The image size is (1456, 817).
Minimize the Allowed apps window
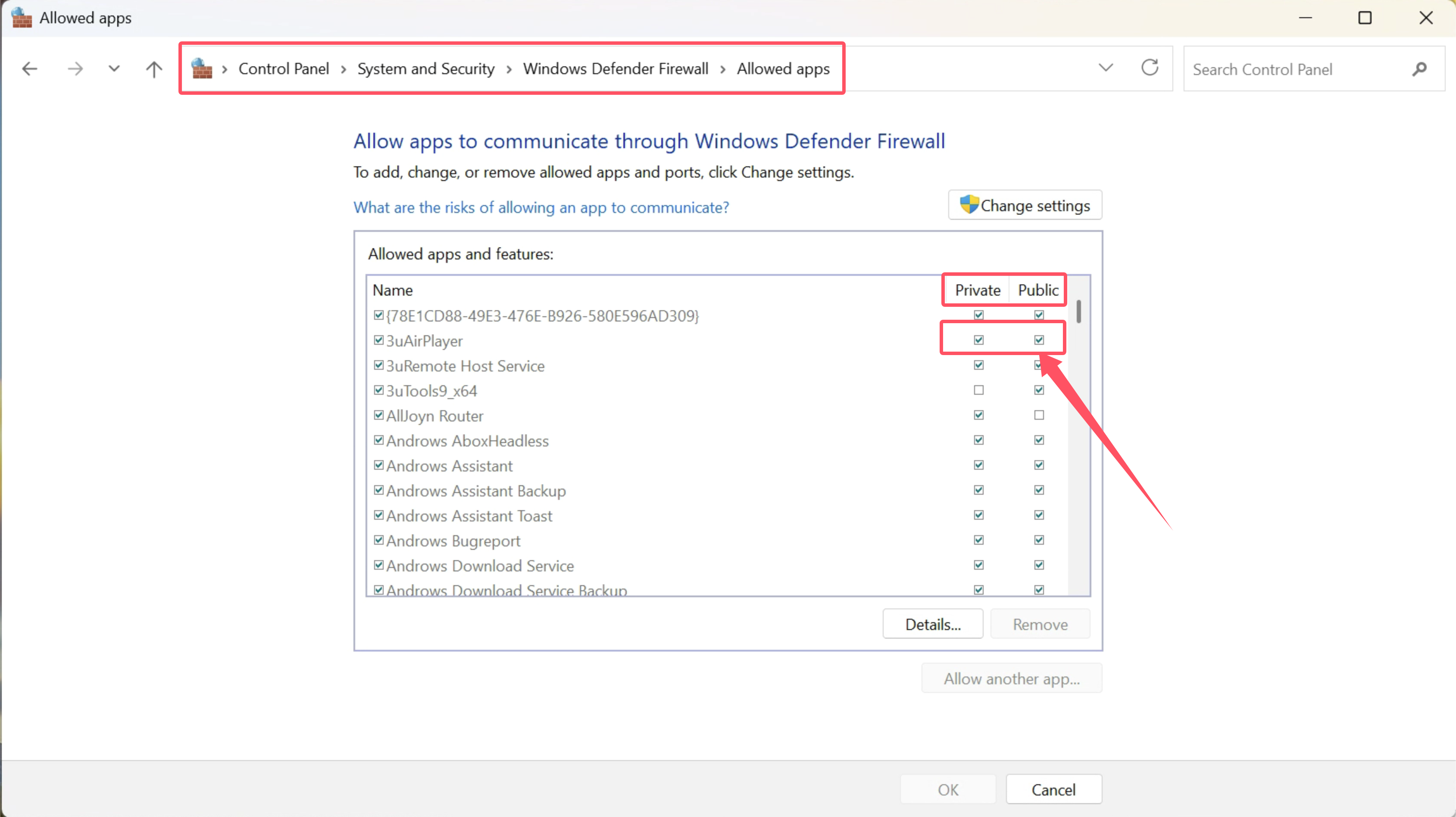click(1305, 18)
